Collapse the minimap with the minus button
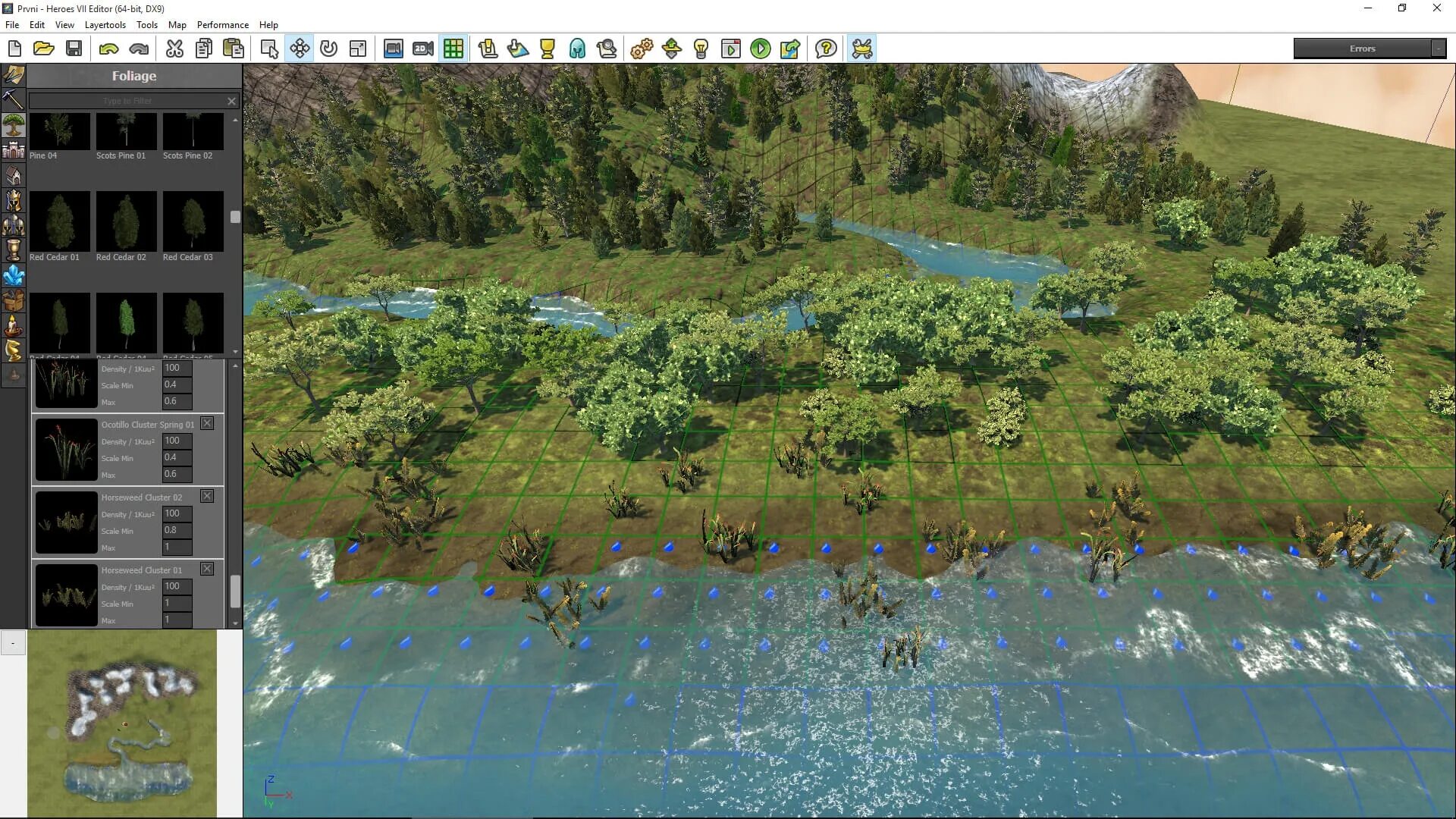Viewport: 1456px width, 819px height. coord(13,643)
